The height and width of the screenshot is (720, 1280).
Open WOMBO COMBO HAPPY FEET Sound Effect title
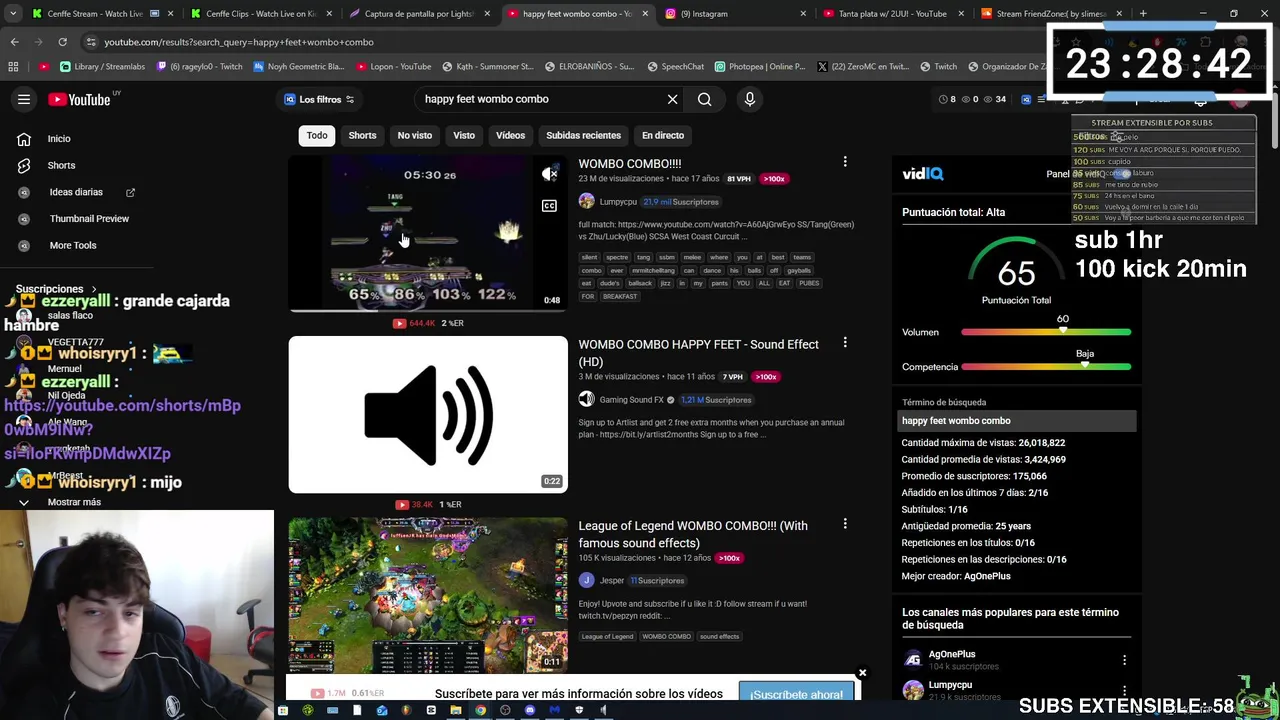tap(698, 353)
